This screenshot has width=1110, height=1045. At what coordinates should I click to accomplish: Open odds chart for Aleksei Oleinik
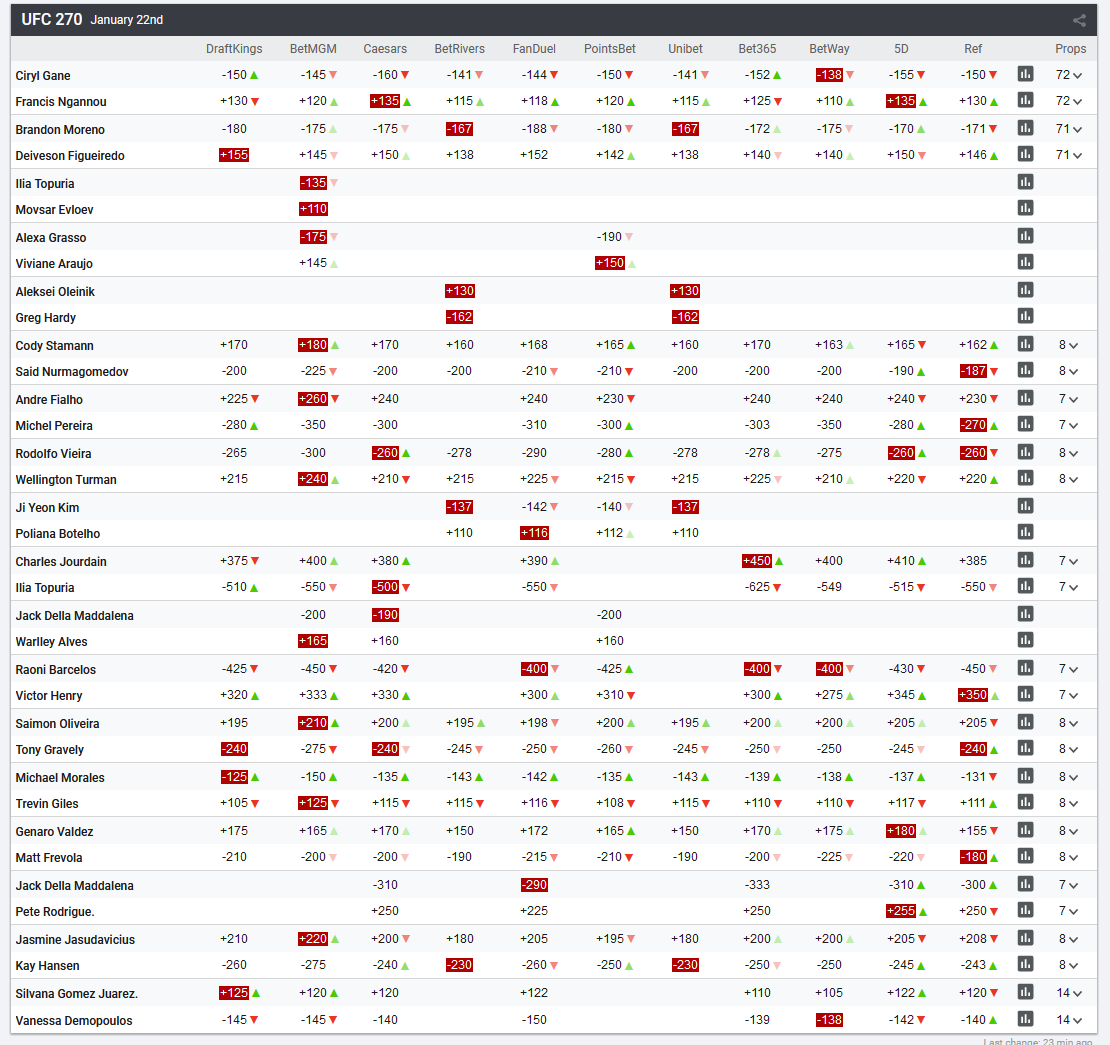1025,290
